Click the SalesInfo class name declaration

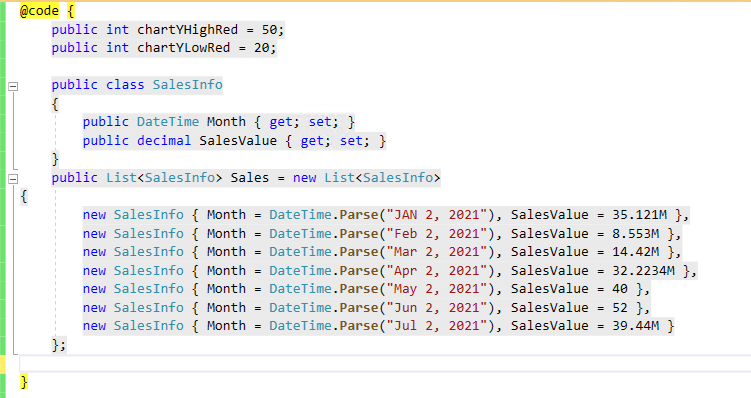click(x=187, y=85)
